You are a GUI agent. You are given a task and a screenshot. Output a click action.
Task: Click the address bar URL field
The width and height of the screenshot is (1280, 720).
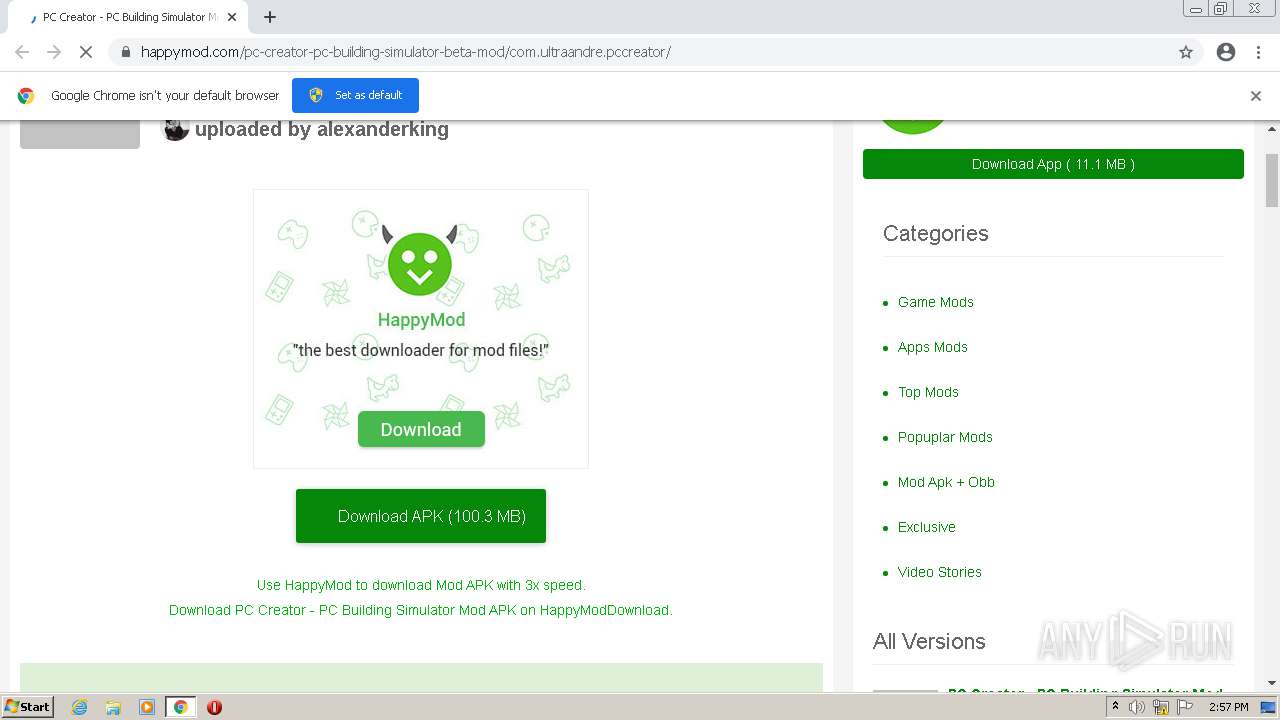point(640,52)
